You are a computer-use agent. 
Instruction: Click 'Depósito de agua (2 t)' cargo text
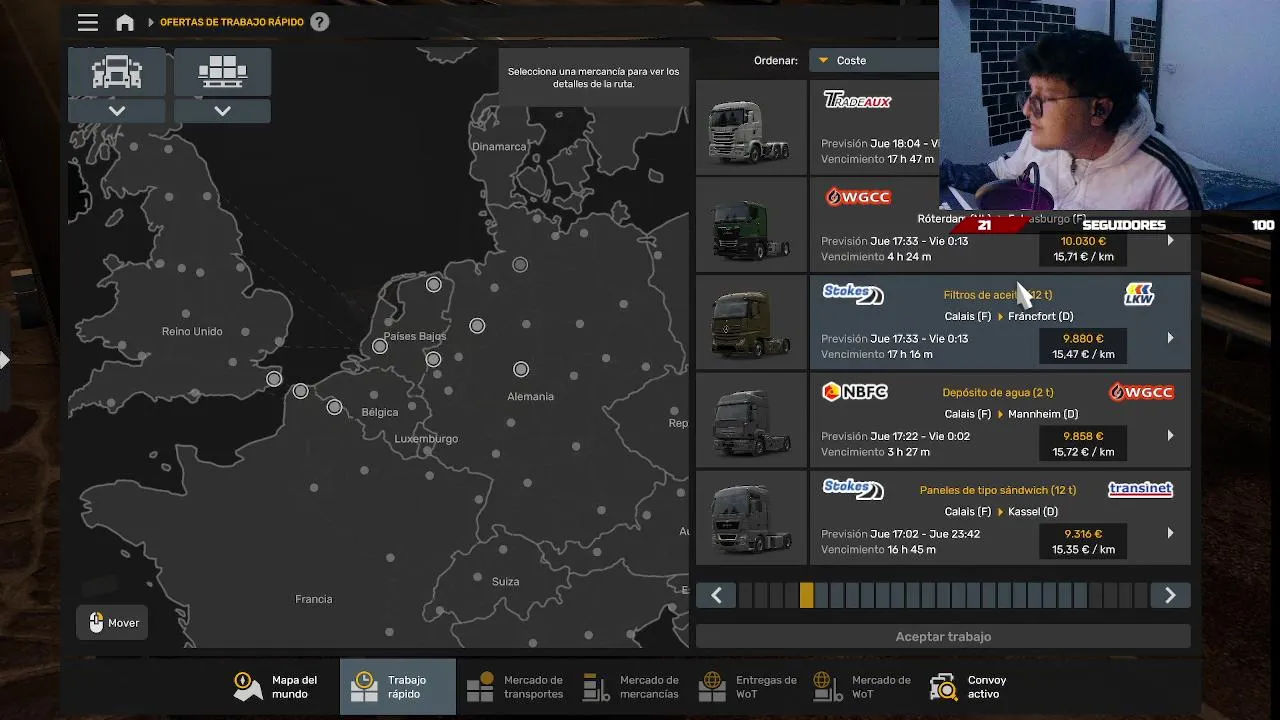(998, 393)
